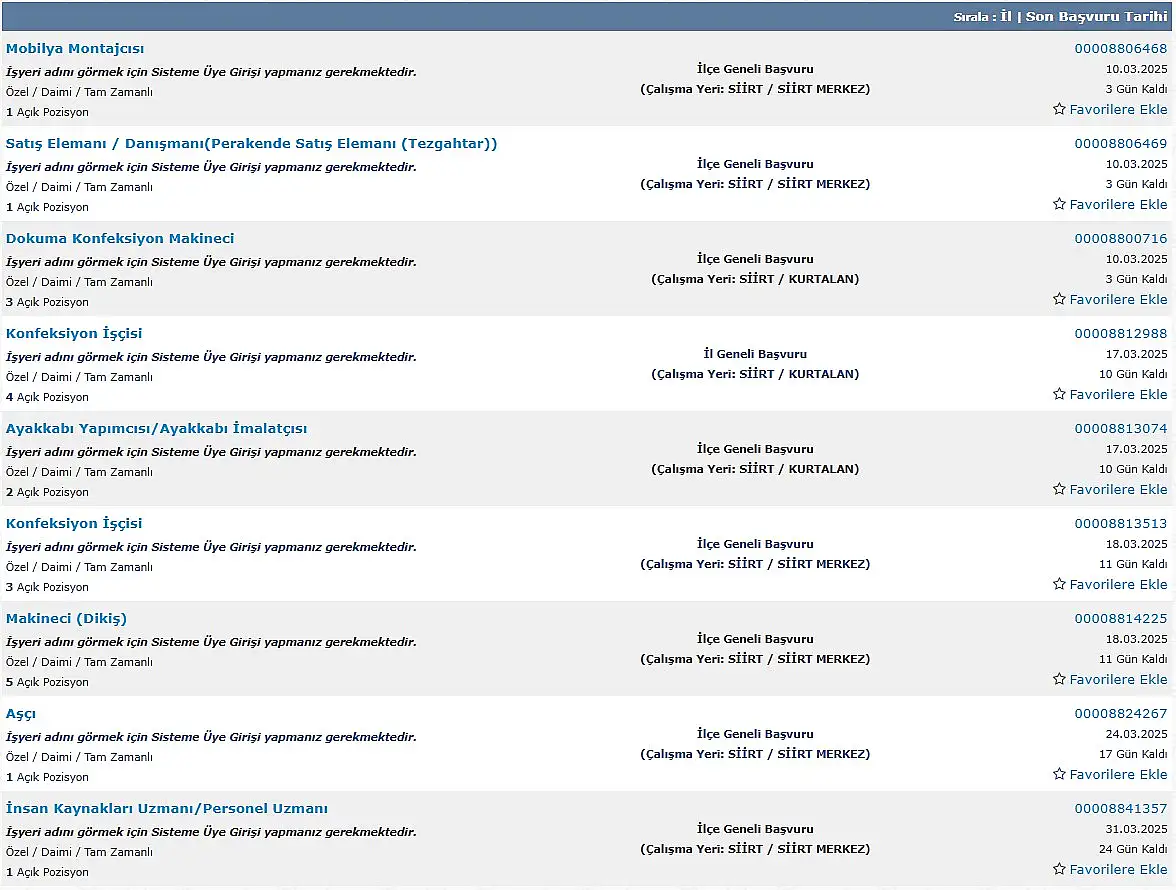The width and height of the screenshot is (1176, 890).
Task: Open Konfeksiyon İşçisi listing with 4 positions
Action: pyautogui.click(x=74, y=334)
